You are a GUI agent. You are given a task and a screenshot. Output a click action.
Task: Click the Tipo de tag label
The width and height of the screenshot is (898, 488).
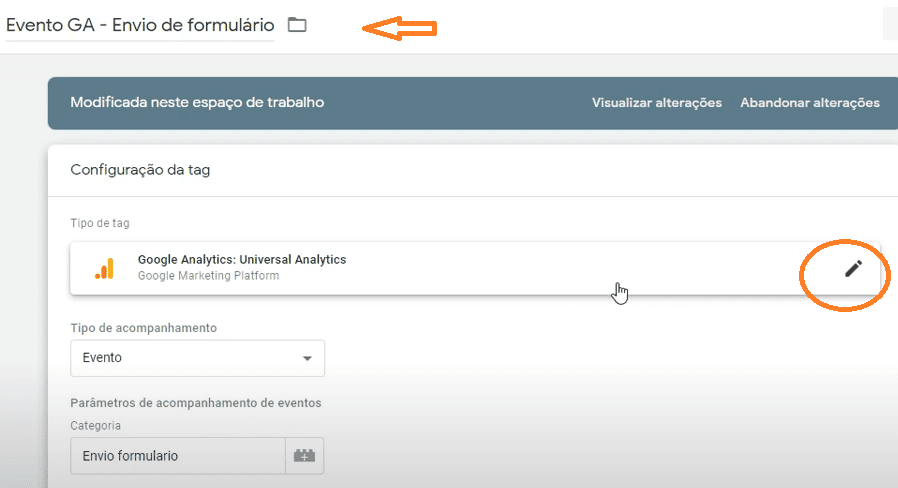tap(100, 223)
